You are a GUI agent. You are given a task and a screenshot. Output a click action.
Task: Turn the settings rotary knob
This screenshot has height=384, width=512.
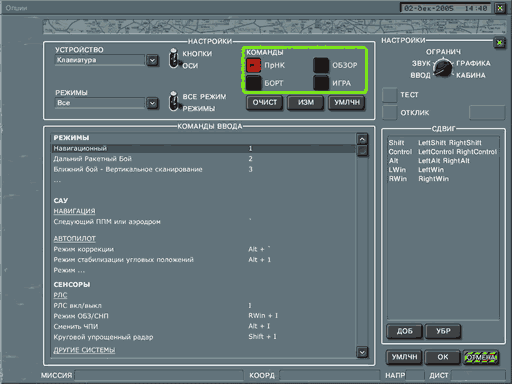click(x=443, y=68)
